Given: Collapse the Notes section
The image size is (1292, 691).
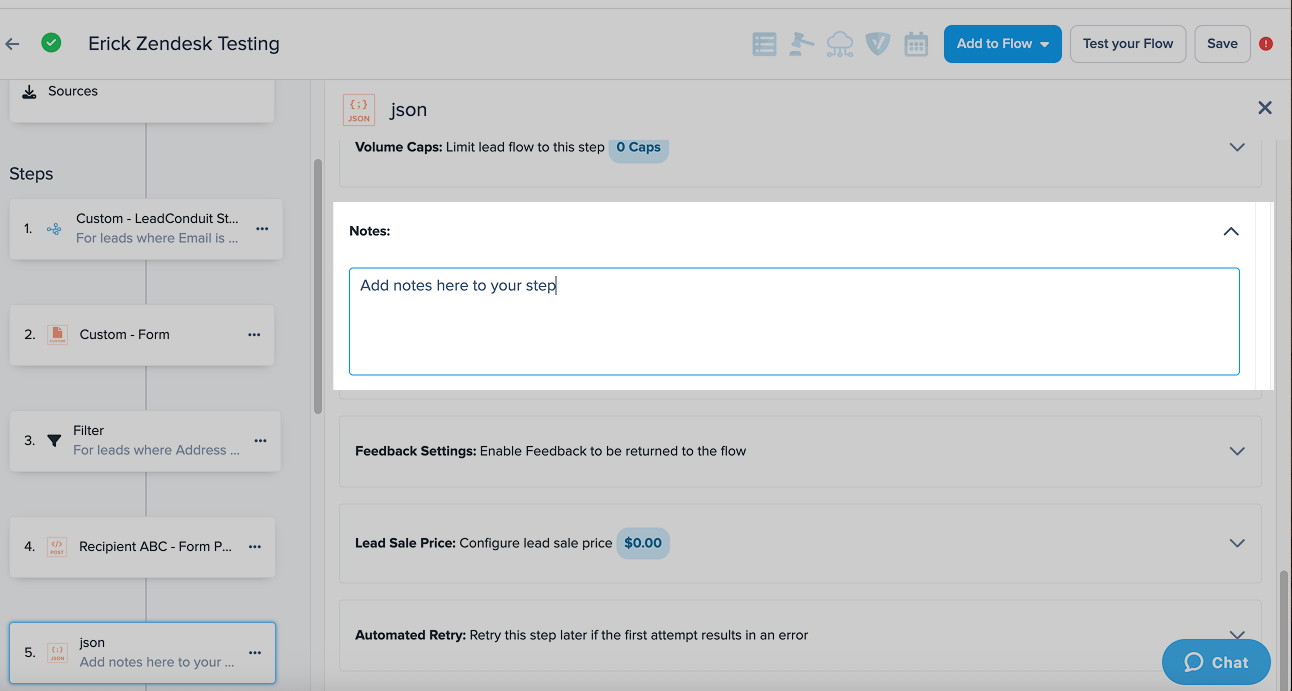Looking at the screenshot, I should point(1231,231).
